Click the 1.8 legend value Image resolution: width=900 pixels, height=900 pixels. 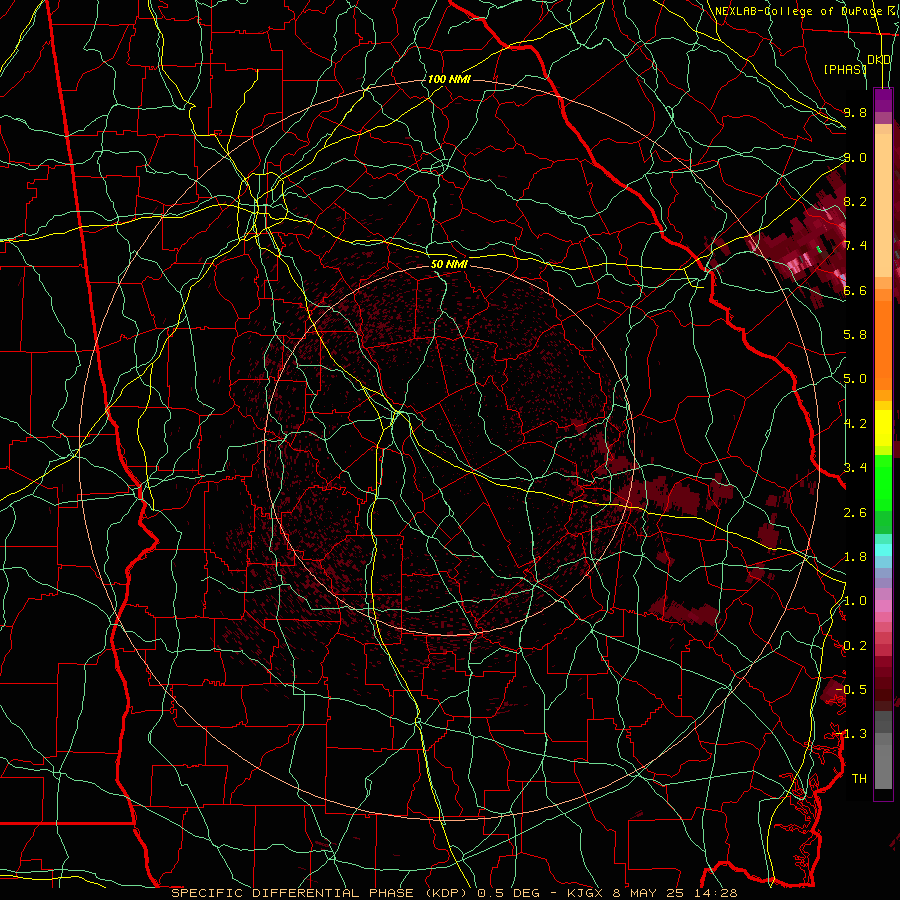point(855,557)
